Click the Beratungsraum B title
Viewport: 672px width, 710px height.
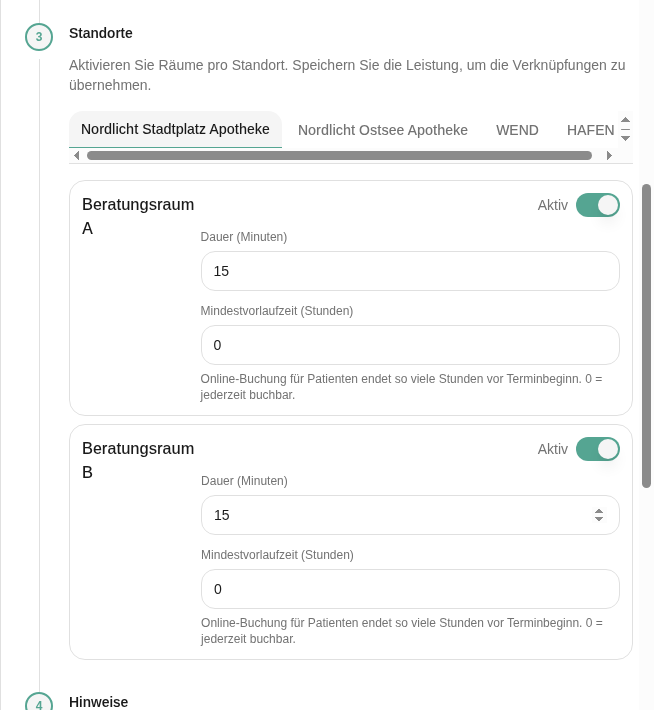point(138,461)
